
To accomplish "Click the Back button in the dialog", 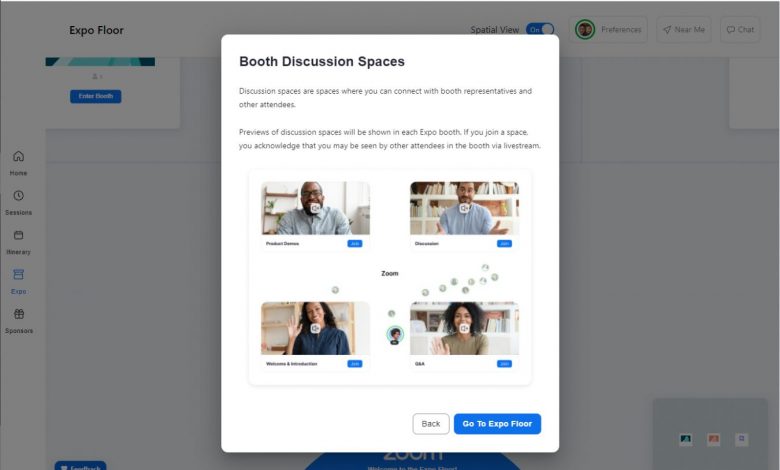I will 431,424.
